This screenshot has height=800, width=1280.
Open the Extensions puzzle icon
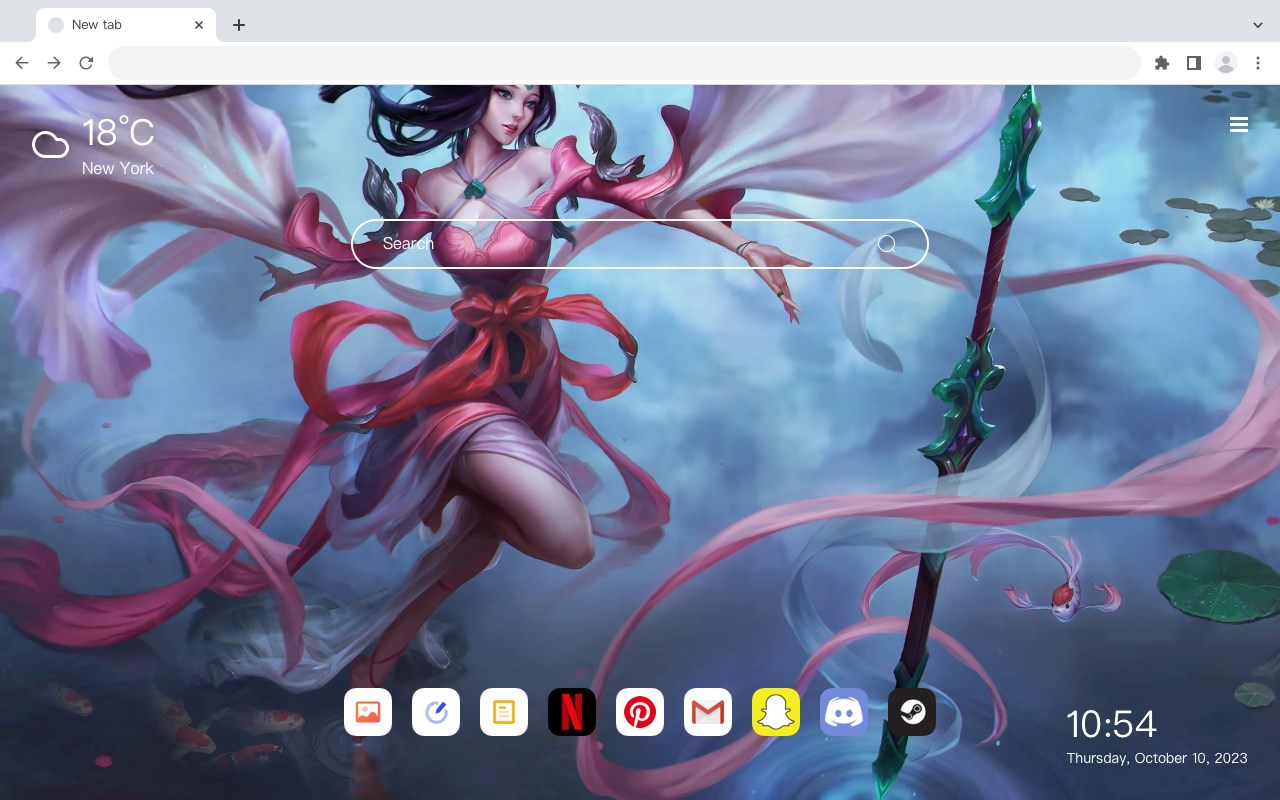click(1162, 63)
